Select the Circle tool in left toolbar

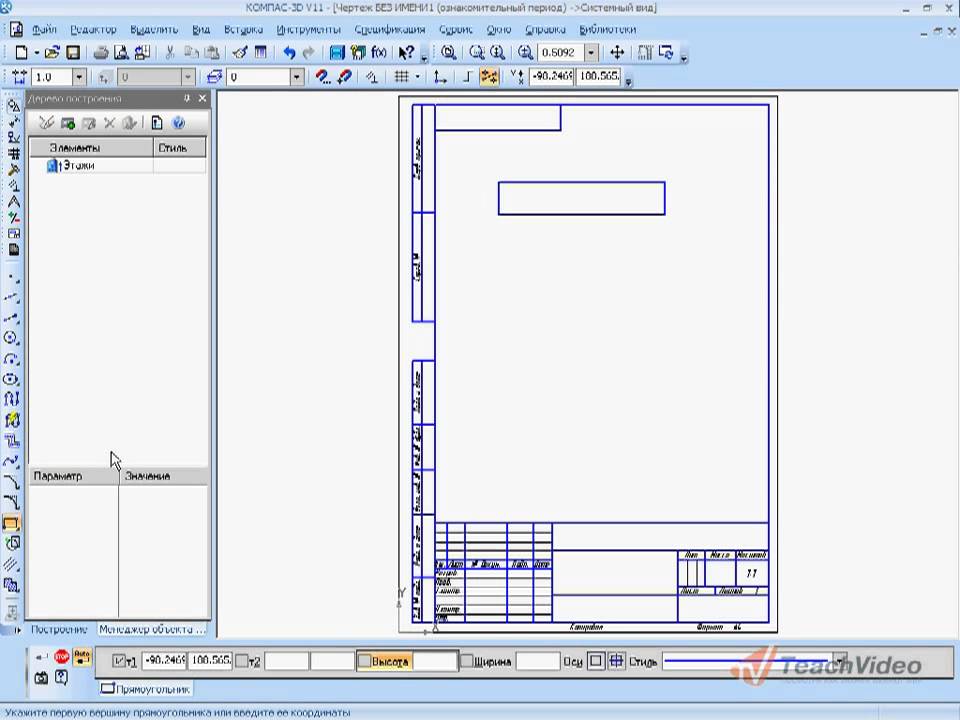pyautogui.click(x=12, y=338)
